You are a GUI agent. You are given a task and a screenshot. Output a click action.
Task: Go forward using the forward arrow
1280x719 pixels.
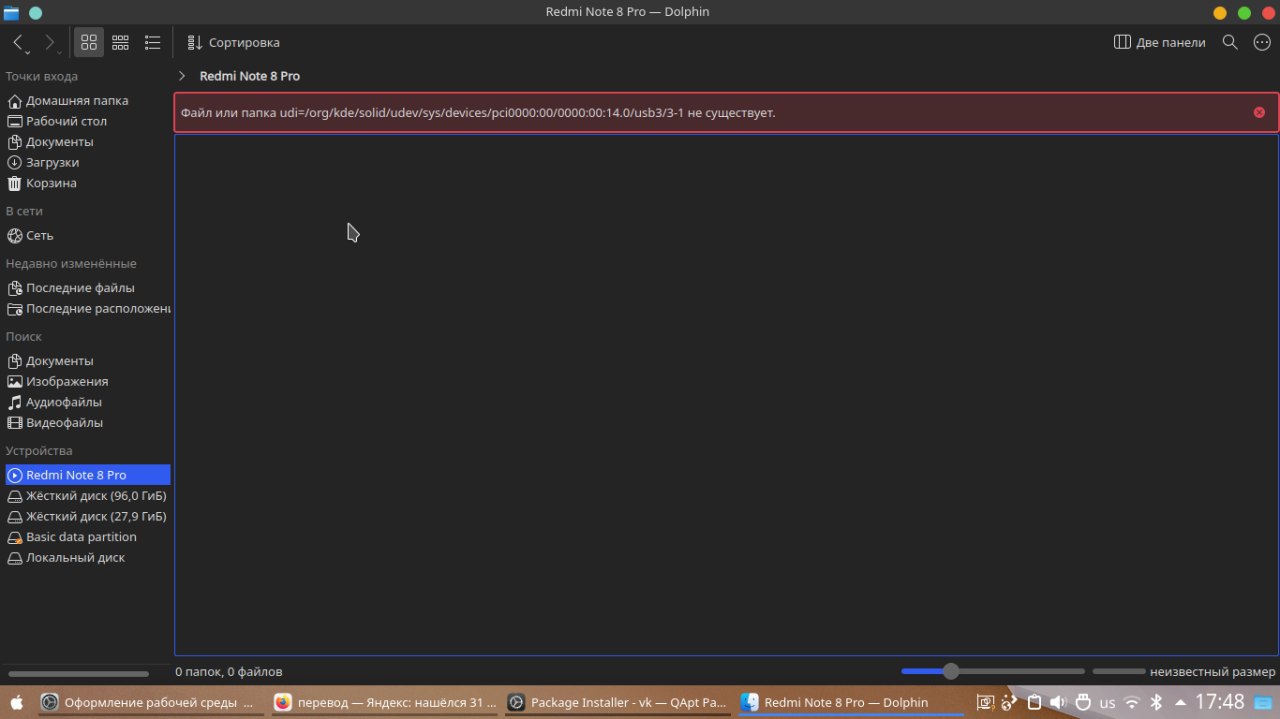pos(51,42)
